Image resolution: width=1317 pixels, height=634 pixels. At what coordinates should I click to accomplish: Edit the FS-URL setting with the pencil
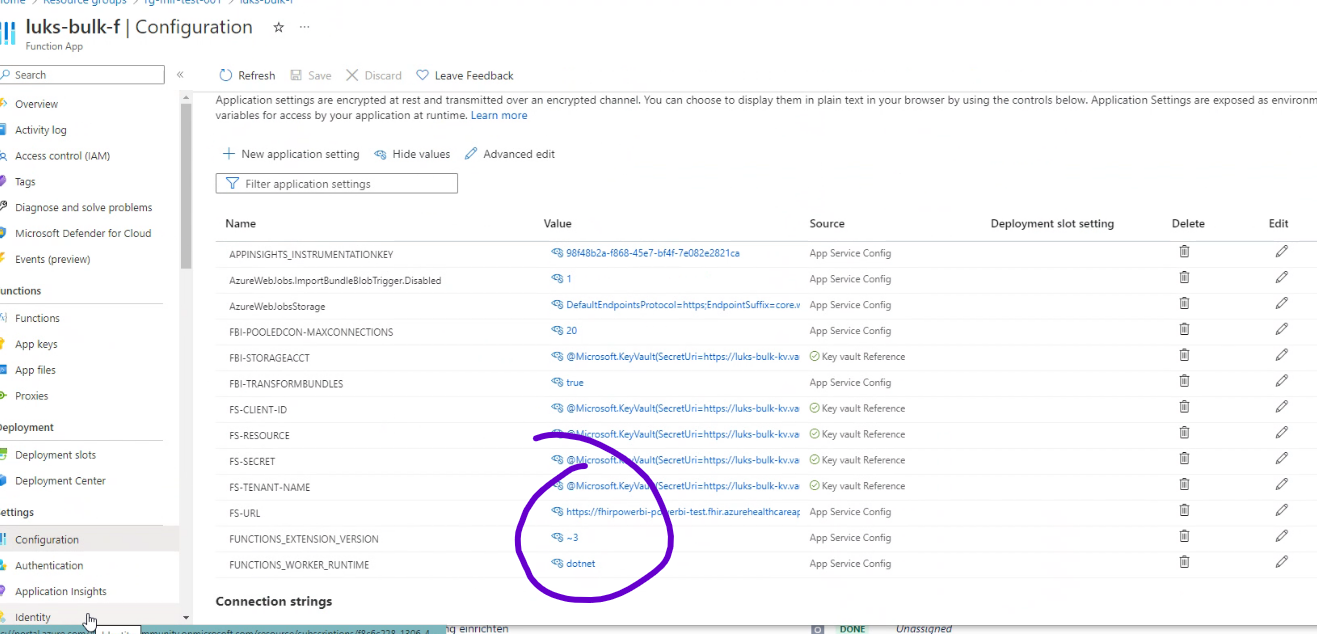pos(1281,510)
